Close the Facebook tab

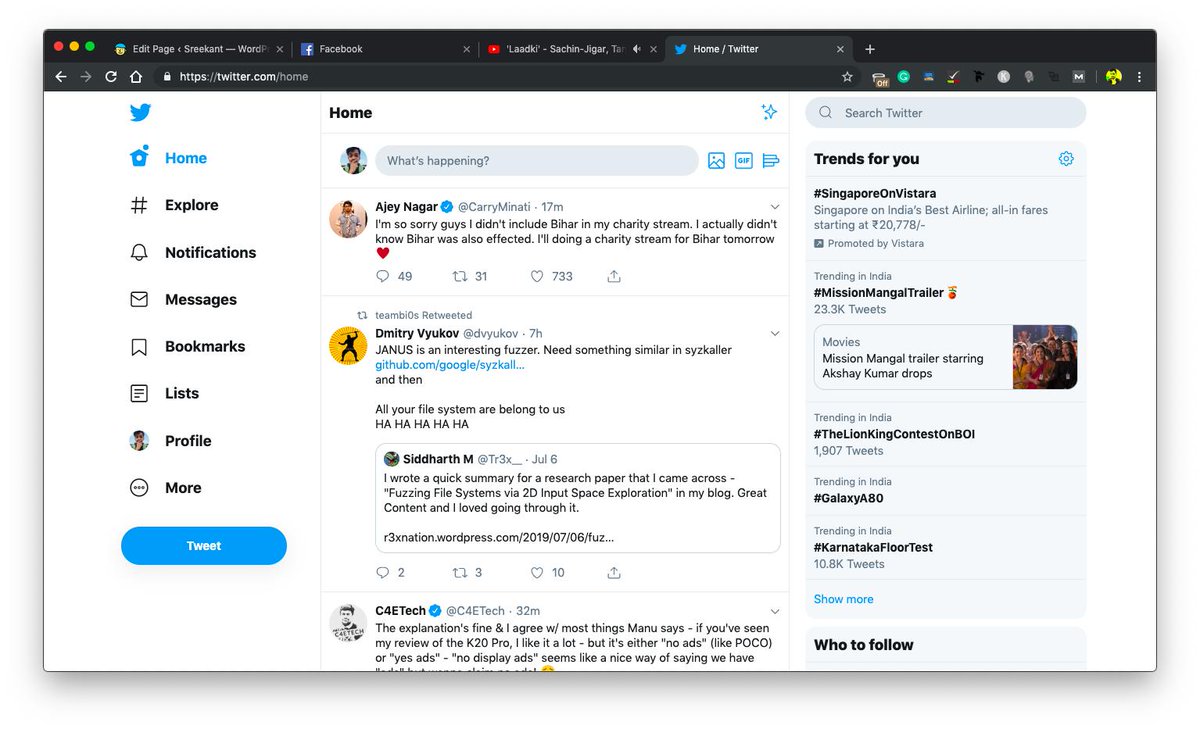click(x=466, y=49)
